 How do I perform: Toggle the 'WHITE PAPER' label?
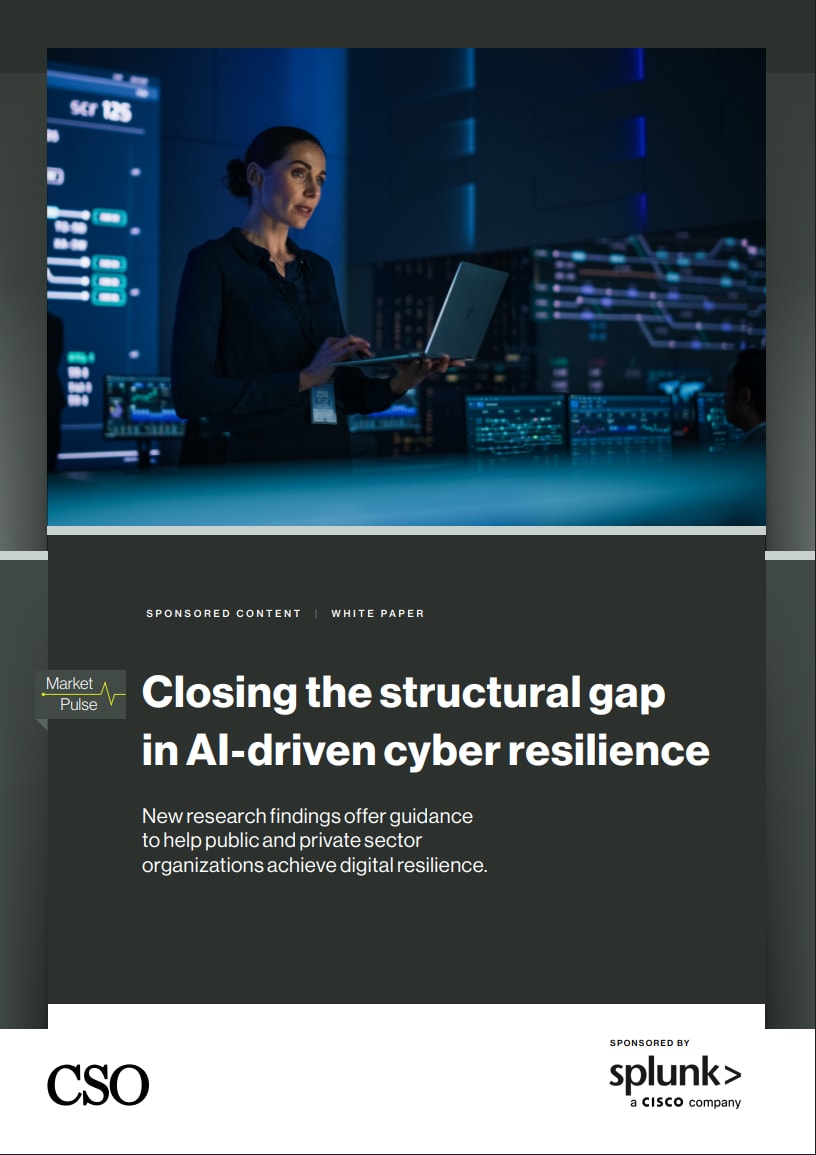[378, 613]
